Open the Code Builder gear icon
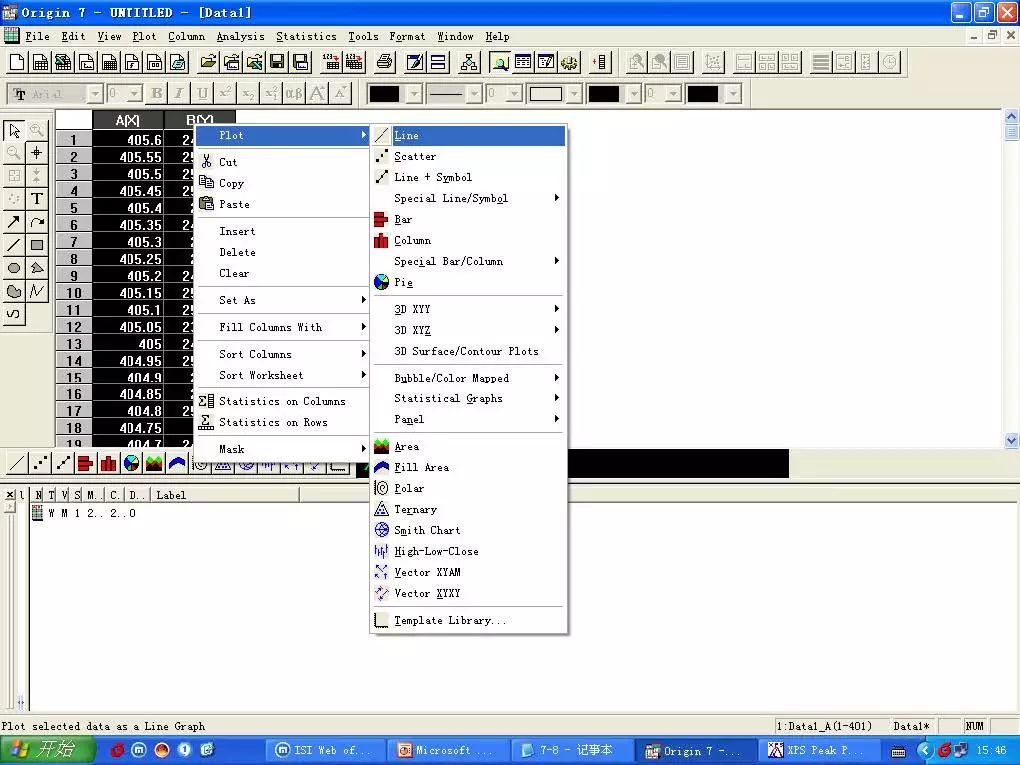 pyautogui.click(x=569, y=62)
